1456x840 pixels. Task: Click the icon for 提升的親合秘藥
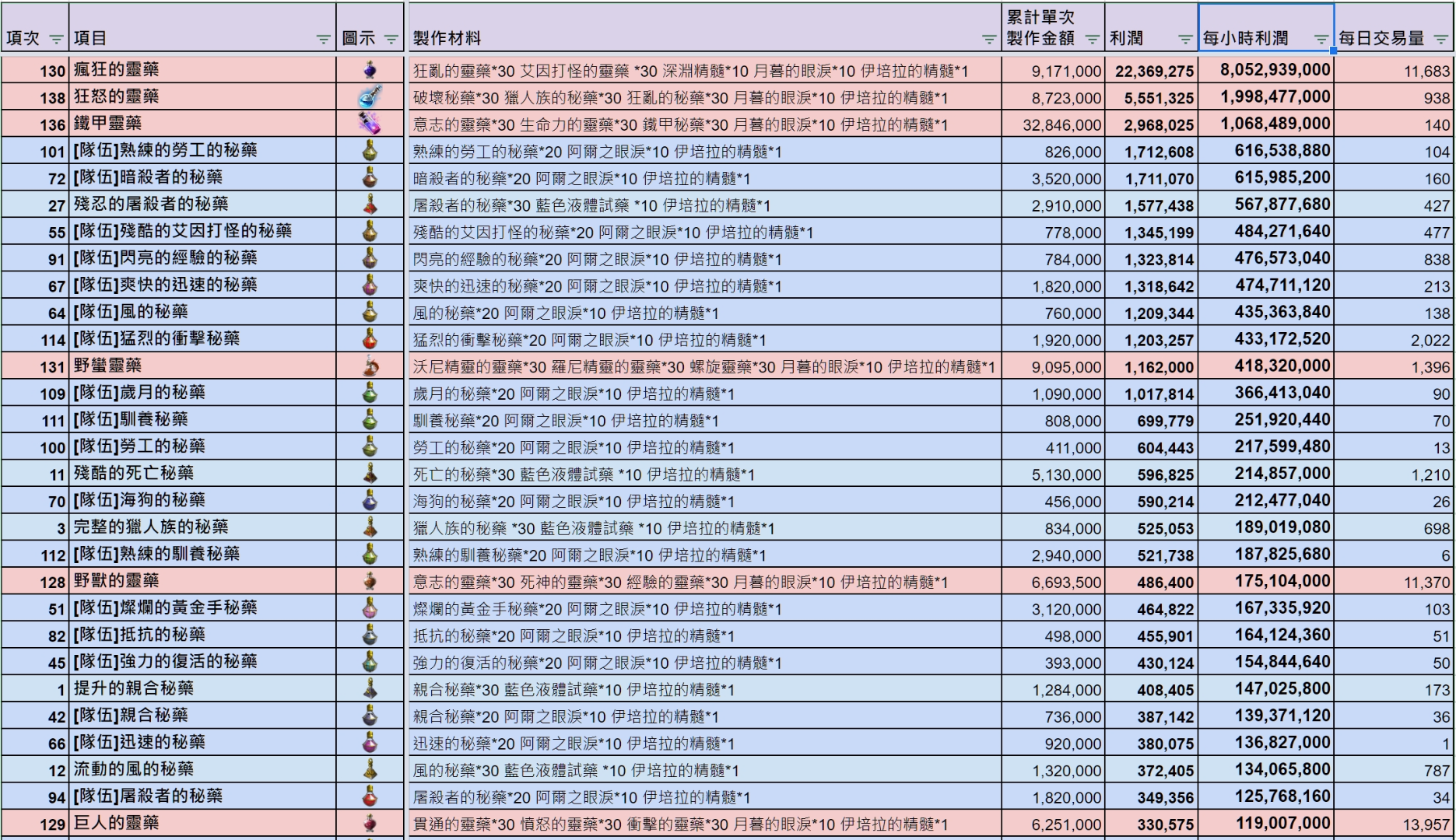click(x=370, y=689)
